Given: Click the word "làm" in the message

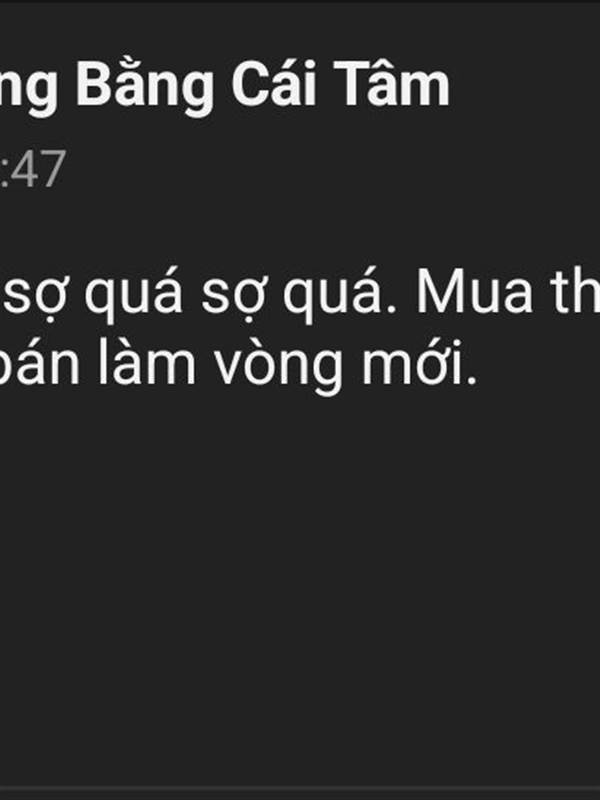Looking at the screenshot, I should click(x=147, y=362).
